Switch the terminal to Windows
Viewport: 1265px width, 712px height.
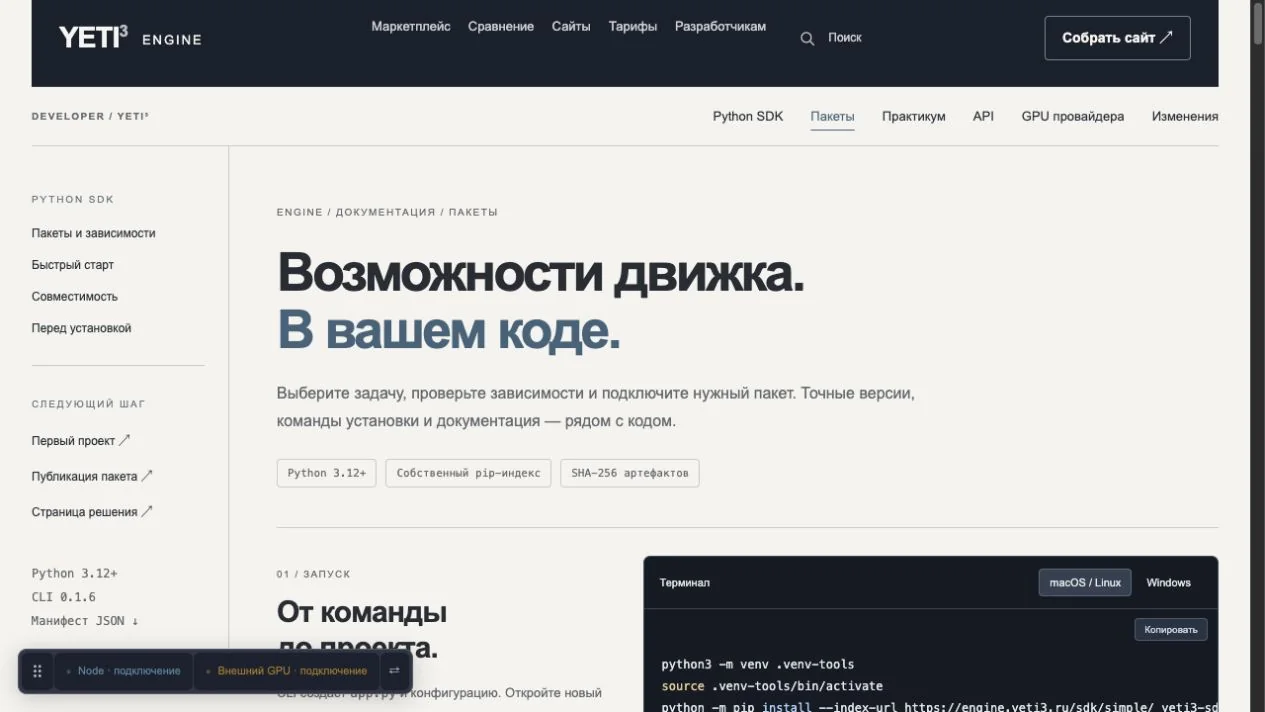pyautogui.click(x=1168, y=583)
